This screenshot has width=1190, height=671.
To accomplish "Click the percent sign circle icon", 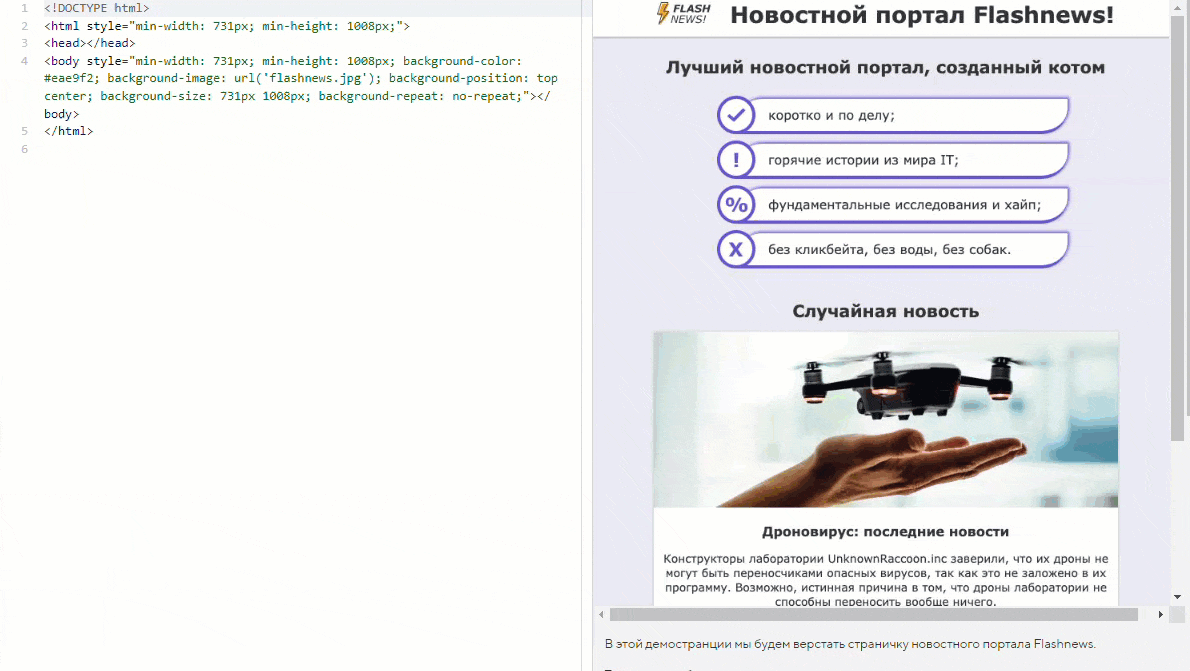I will point(736,205).
